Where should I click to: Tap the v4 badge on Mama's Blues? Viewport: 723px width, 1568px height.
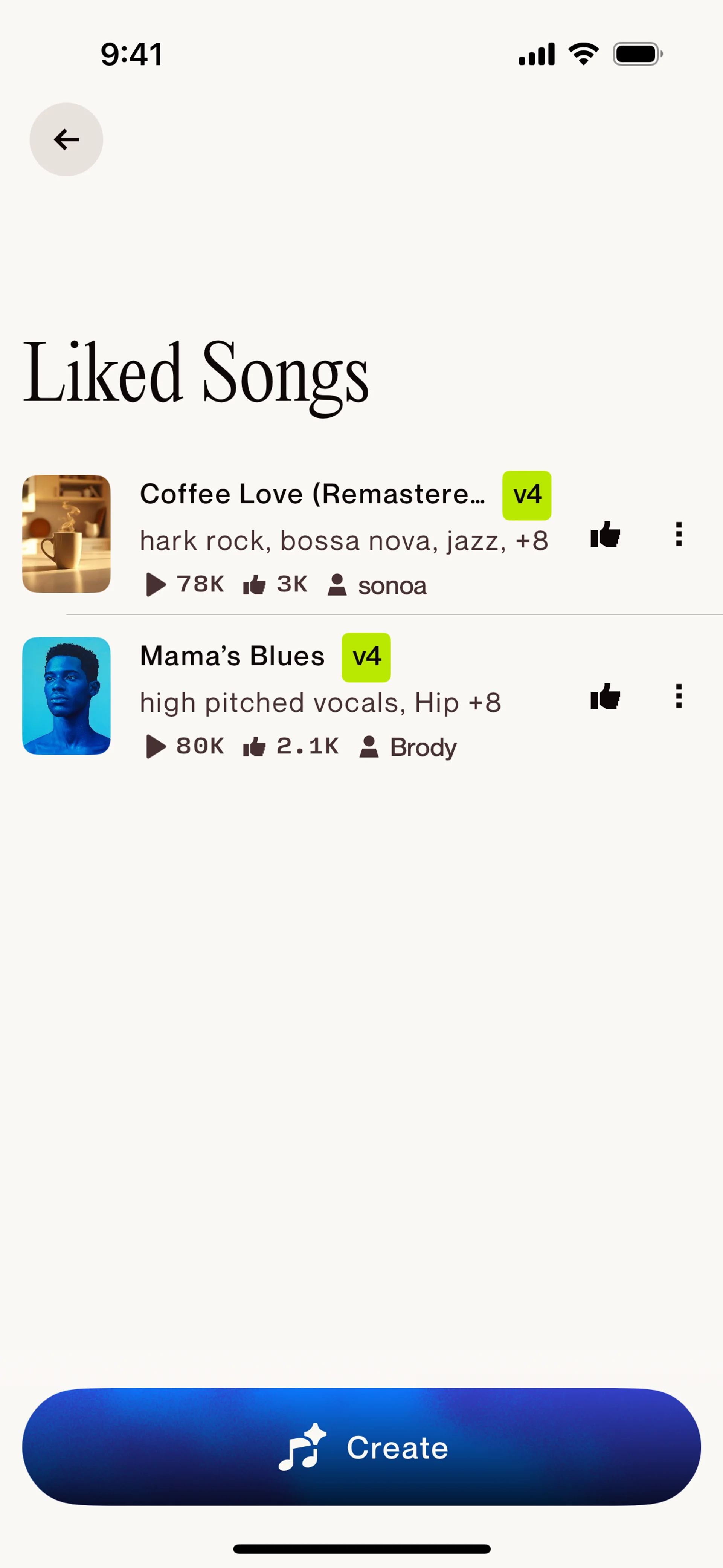tap(366, 657)
